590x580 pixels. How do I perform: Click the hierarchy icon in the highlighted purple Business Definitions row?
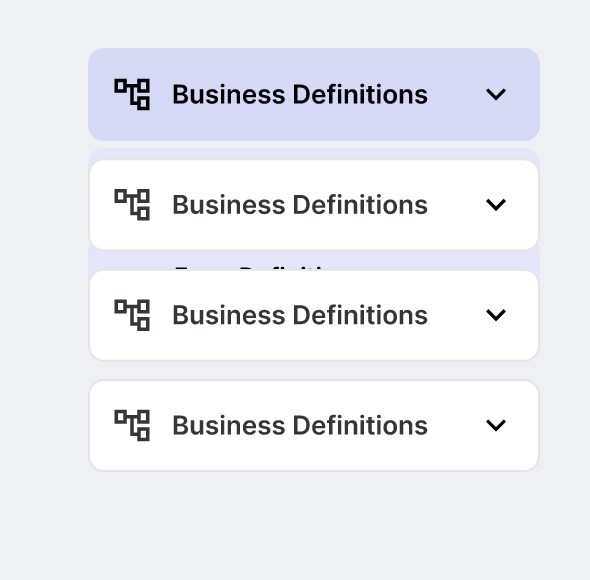(132, 94)
